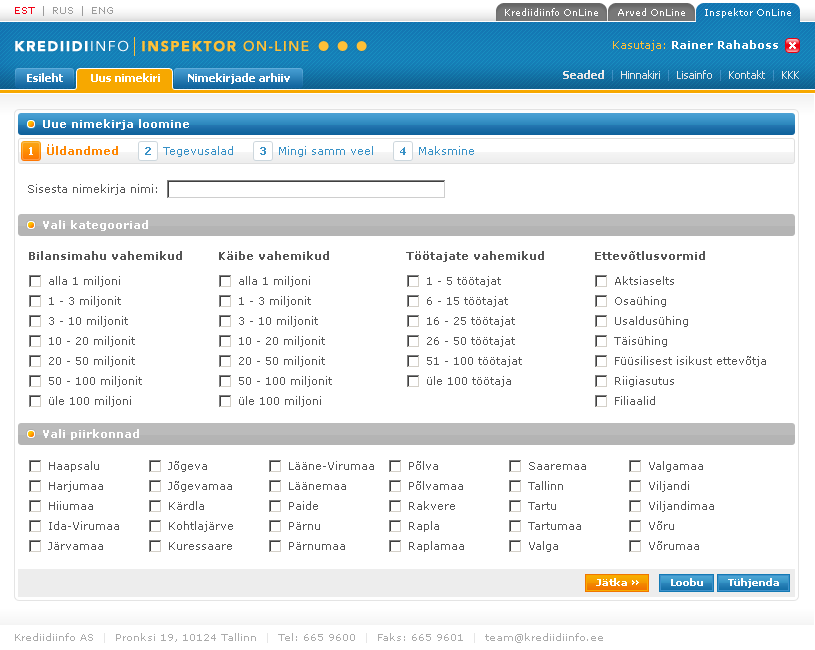
Task: Check Viljandi region
Action: click(635, 486)
